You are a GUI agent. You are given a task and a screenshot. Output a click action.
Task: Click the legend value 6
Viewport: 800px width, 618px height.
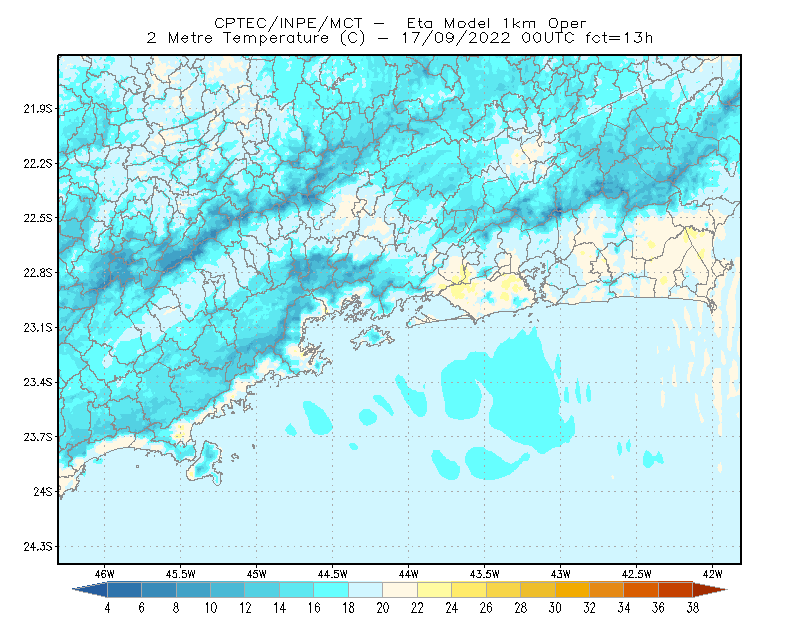[x=142, y=608]
